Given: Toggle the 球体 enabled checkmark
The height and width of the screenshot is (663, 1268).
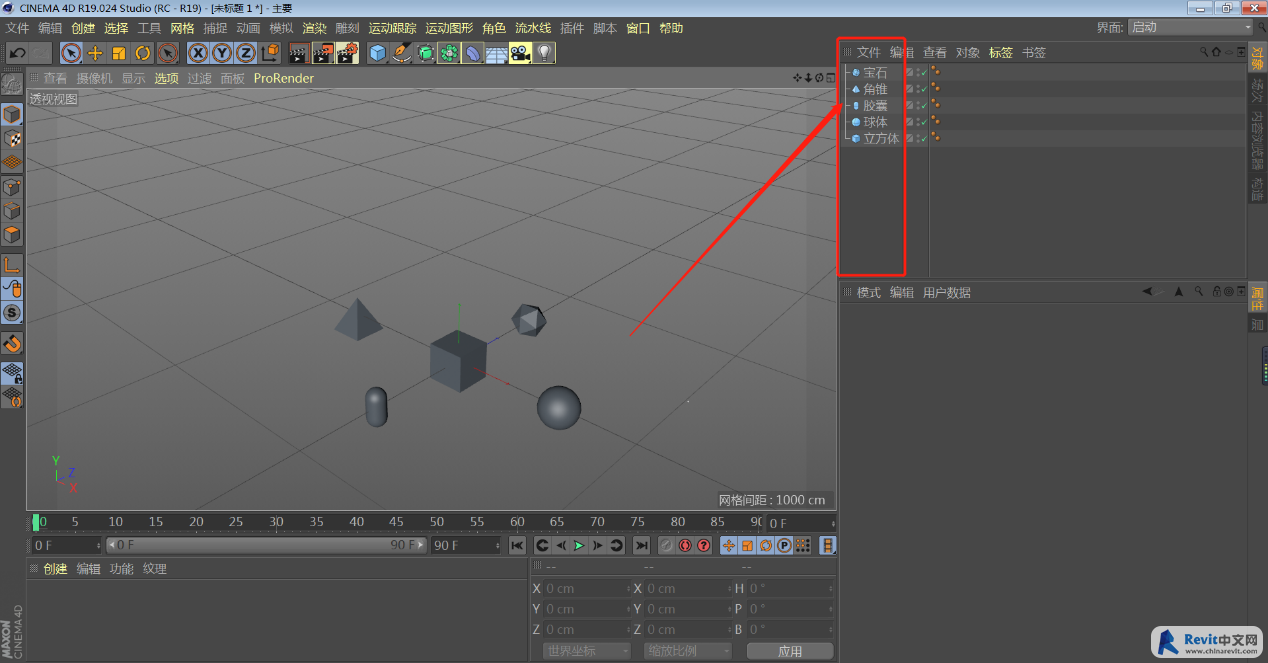Looking at the screenshot, I should pyautogui.click(x=923, y=122).
